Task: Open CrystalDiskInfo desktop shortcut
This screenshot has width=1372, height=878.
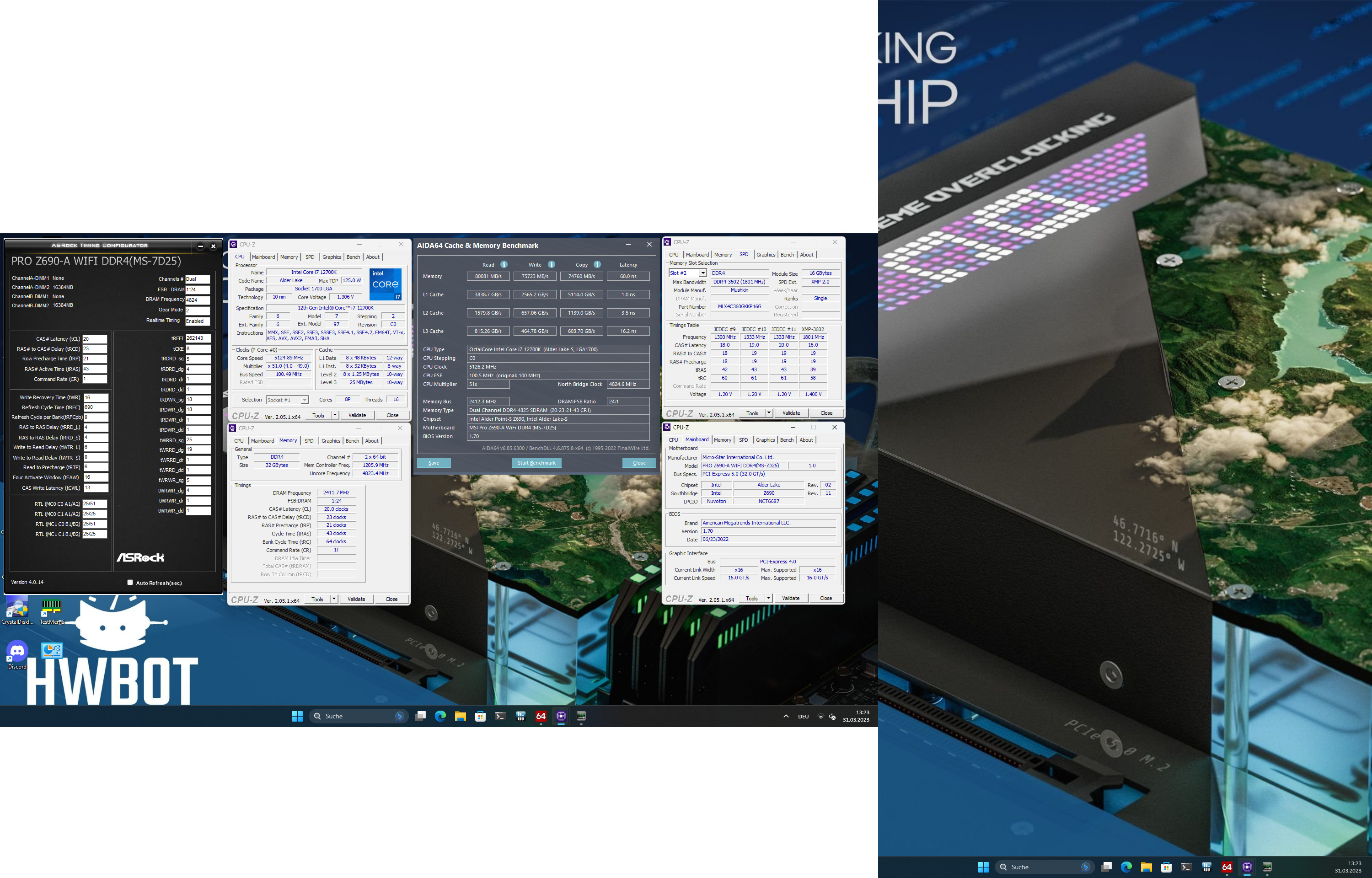Action: [17, 610]
